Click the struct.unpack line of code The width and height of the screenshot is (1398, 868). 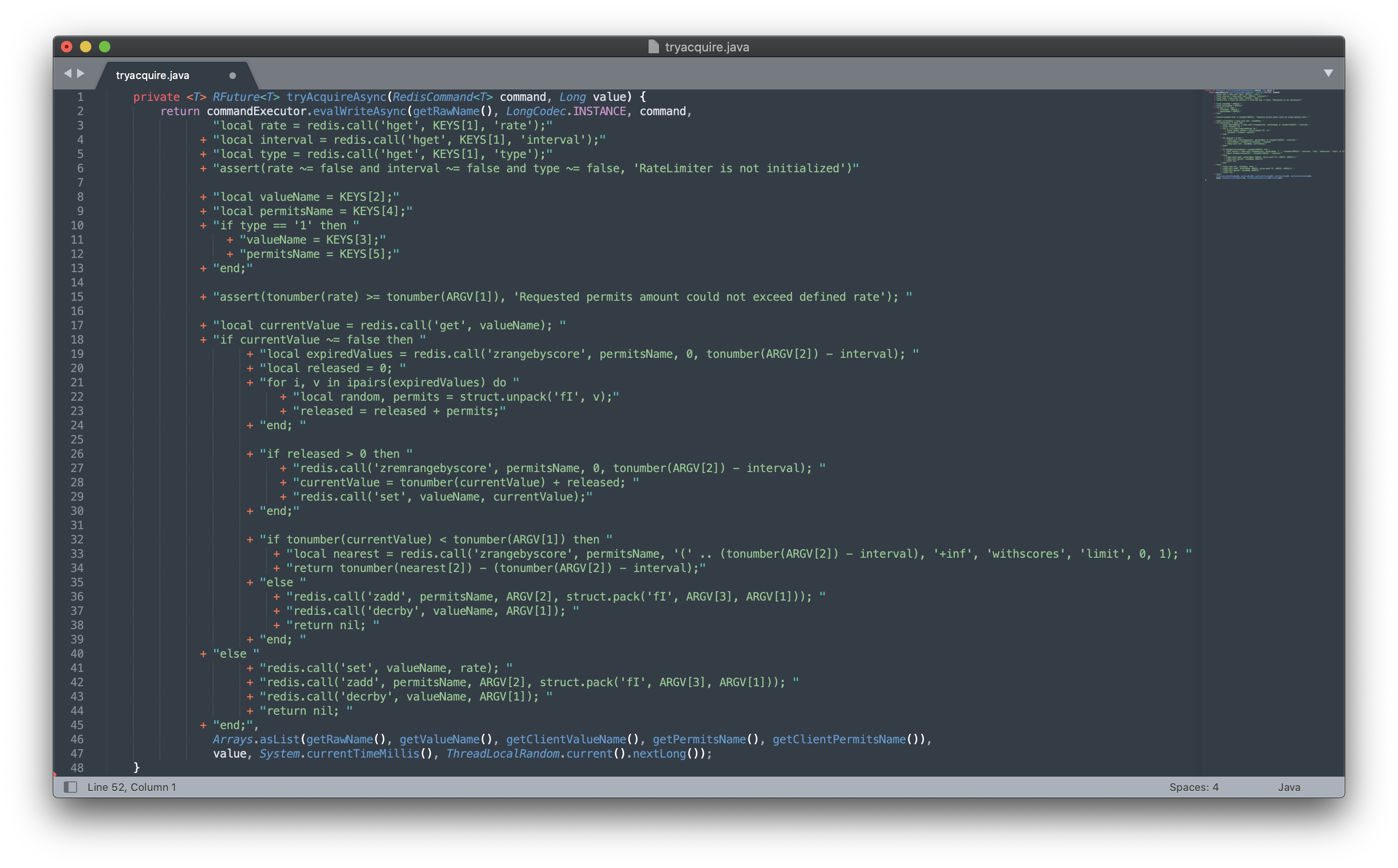pyautogui.click(x=456, y=397)
